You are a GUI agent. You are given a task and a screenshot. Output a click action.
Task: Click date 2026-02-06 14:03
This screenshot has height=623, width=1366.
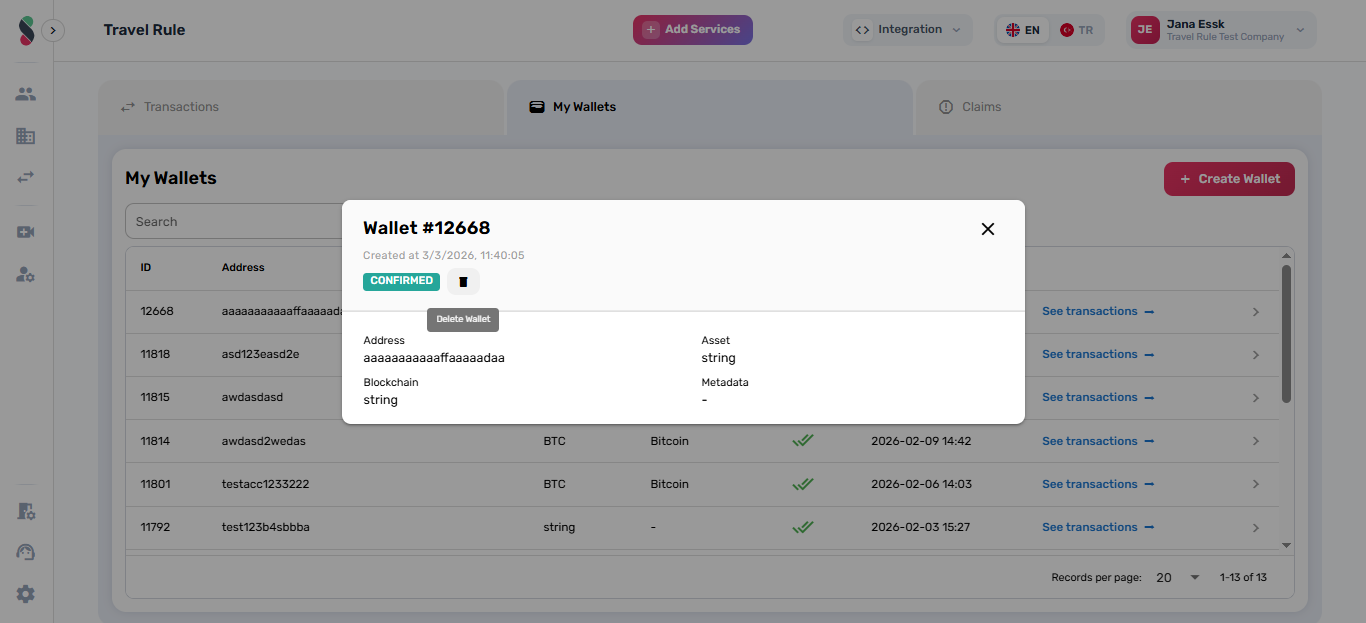pyautogui.click(x=921, y=484)
